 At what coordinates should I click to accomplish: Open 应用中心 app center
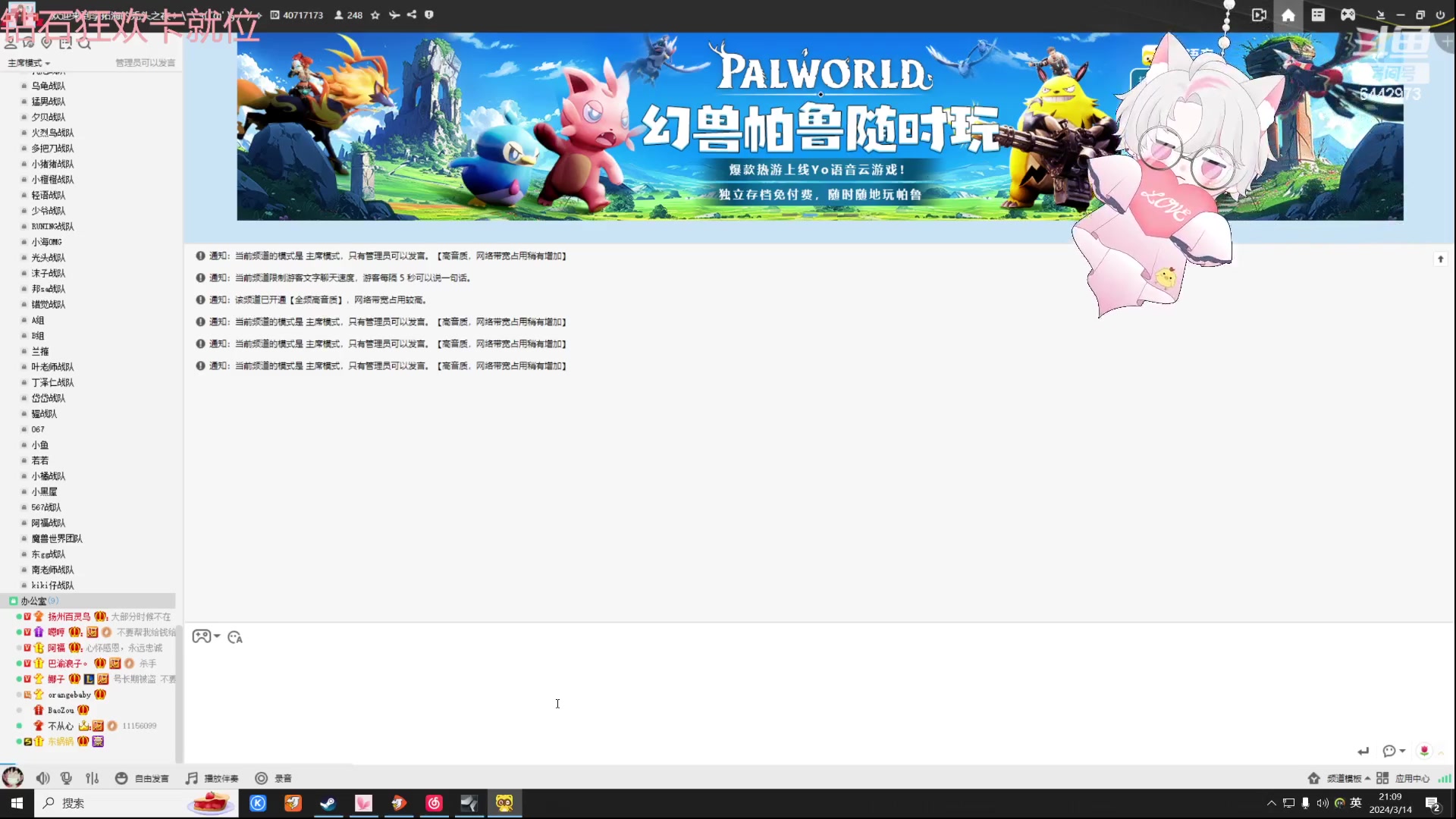[1403, 778]
